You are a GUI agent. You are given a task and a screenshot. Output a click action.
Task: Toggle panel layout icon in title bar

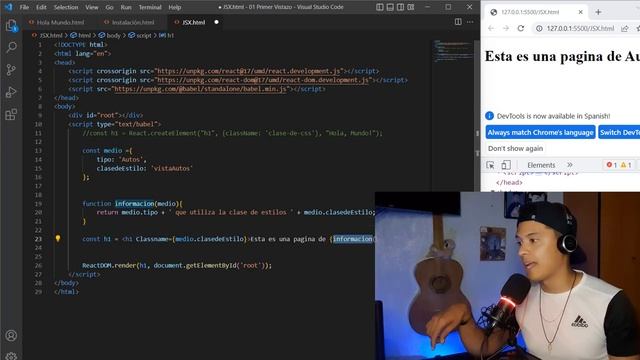tap(390, 7)
